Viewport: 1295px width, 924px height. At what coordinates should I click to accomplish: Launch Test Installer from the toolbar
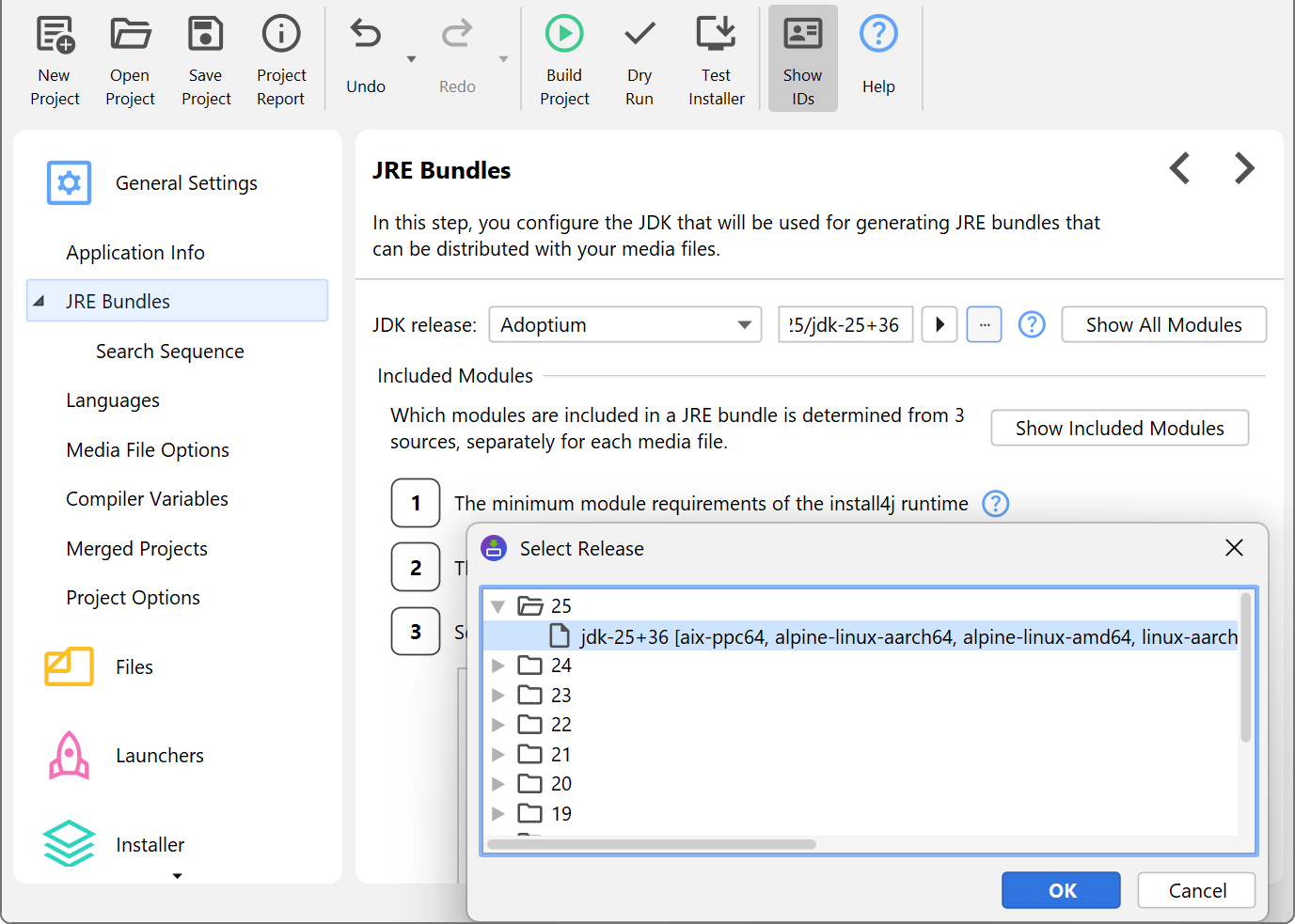[716, 35]
